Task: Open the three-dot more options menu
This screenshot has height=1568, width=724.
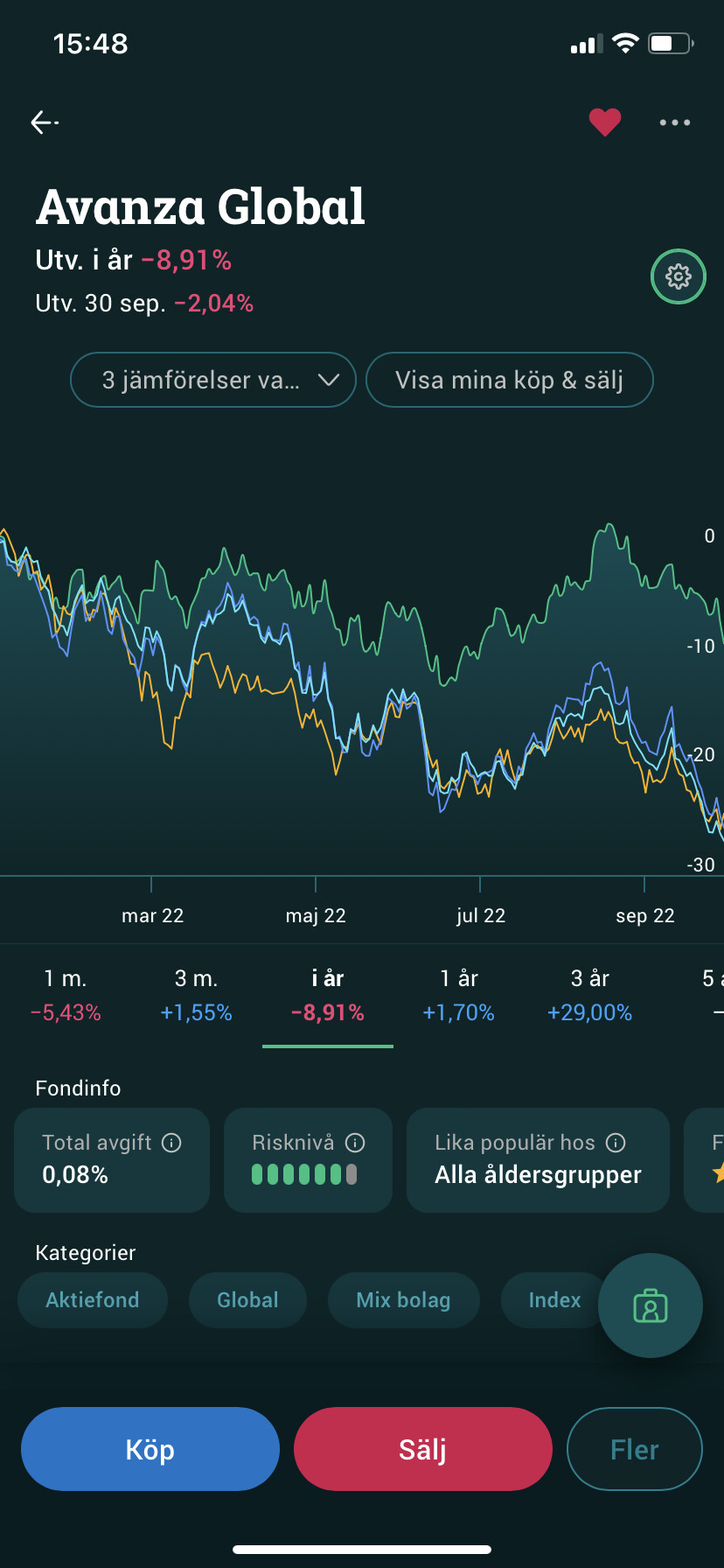Action: click(x=675, y=122)
